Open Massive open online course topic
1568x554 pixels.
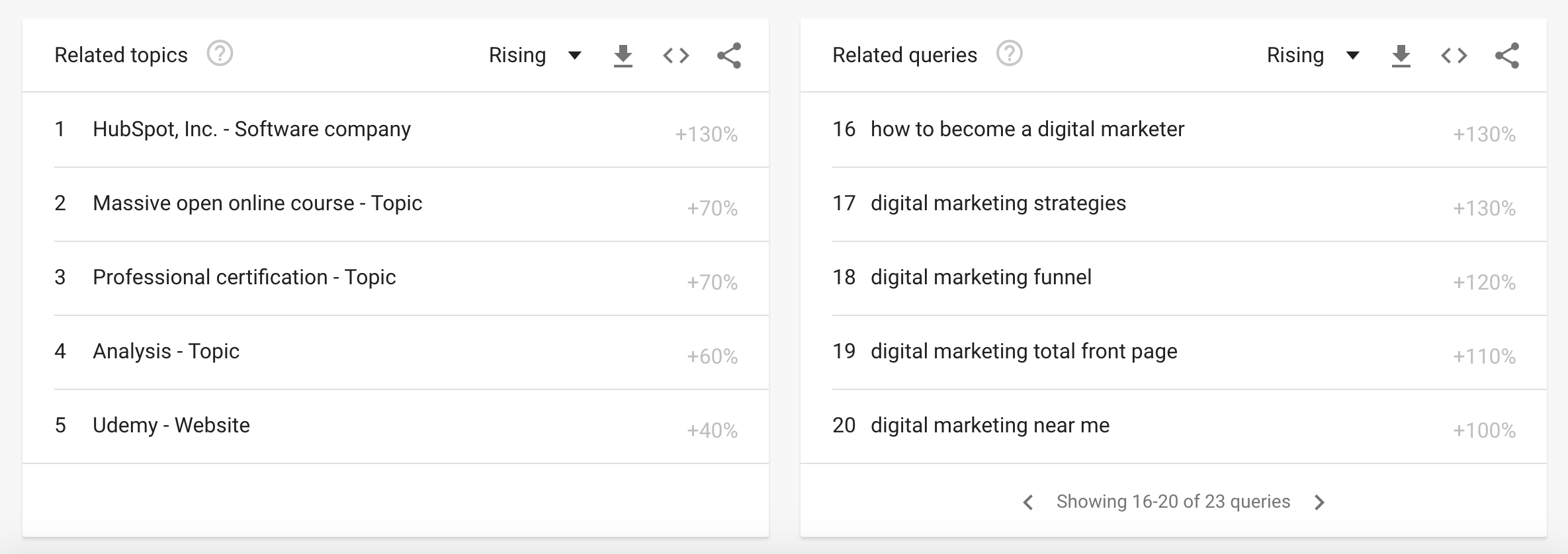[257, 204]
